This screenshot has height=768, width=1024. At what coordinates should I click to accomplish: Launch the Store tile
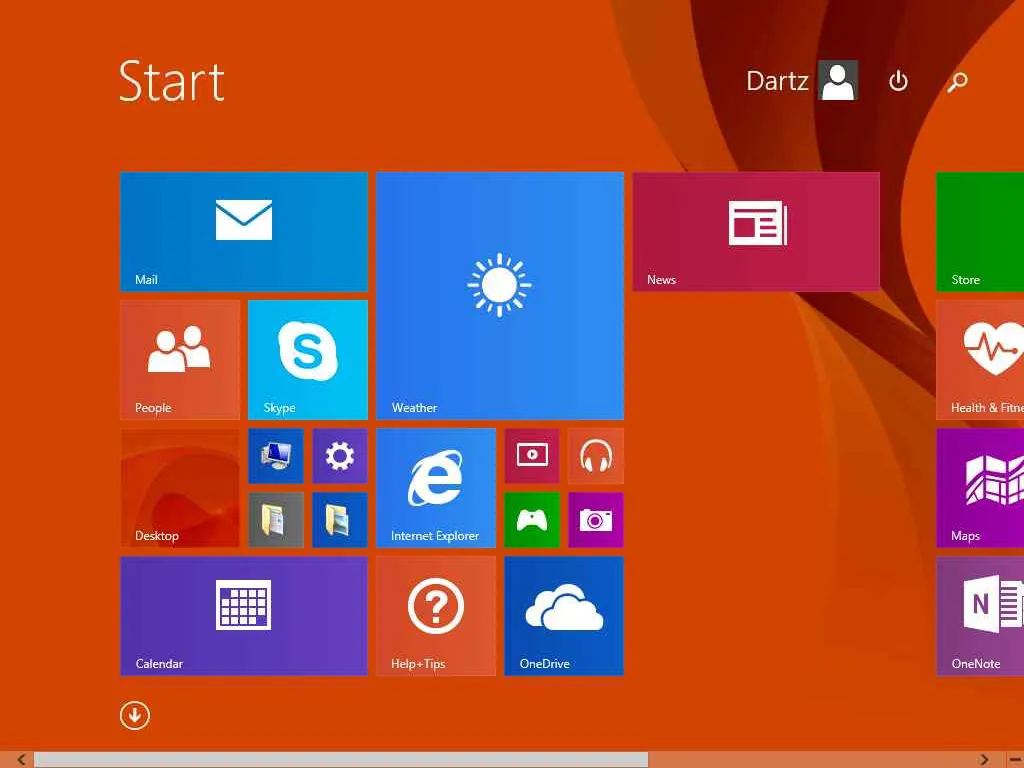click(x=980, y=231)
